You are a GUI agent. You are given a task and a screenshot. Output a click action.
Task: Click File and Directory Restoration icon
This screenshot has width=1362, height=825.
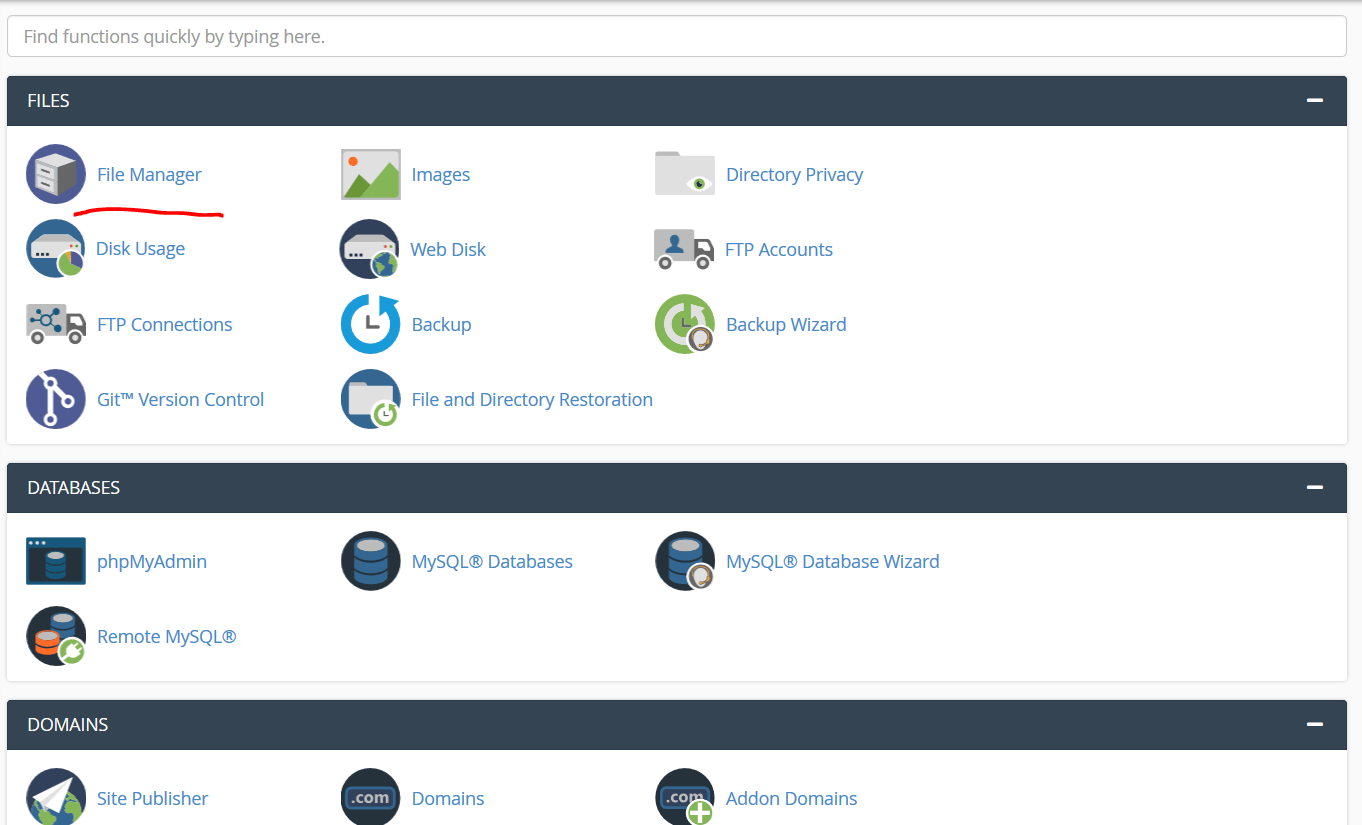(x=371, y=399)
